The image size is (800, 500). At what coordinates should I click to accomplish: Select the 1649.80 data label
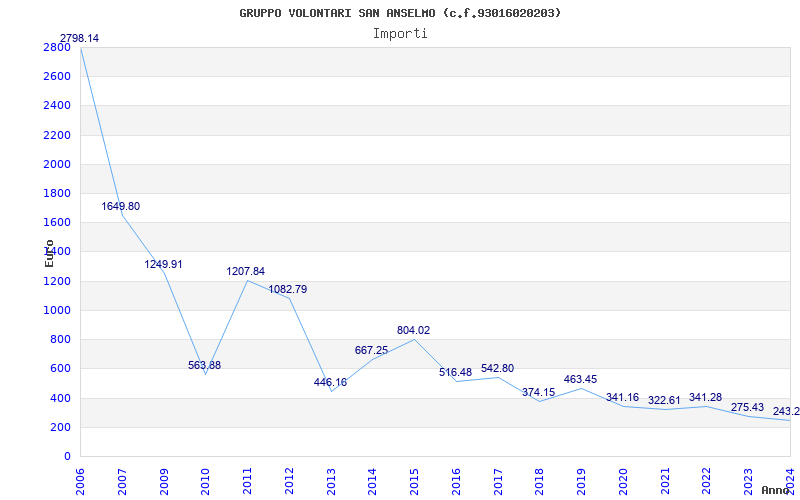click(x=120, y=207)
